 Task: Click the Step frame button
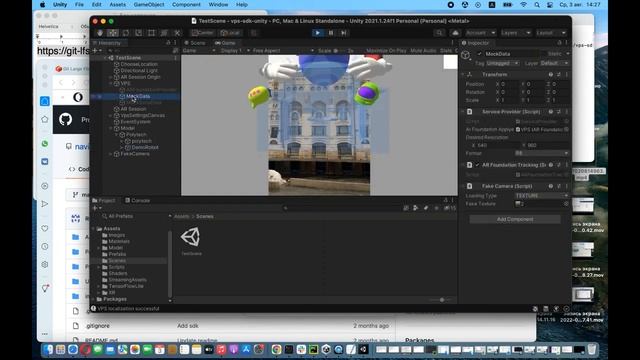(344, 33)
